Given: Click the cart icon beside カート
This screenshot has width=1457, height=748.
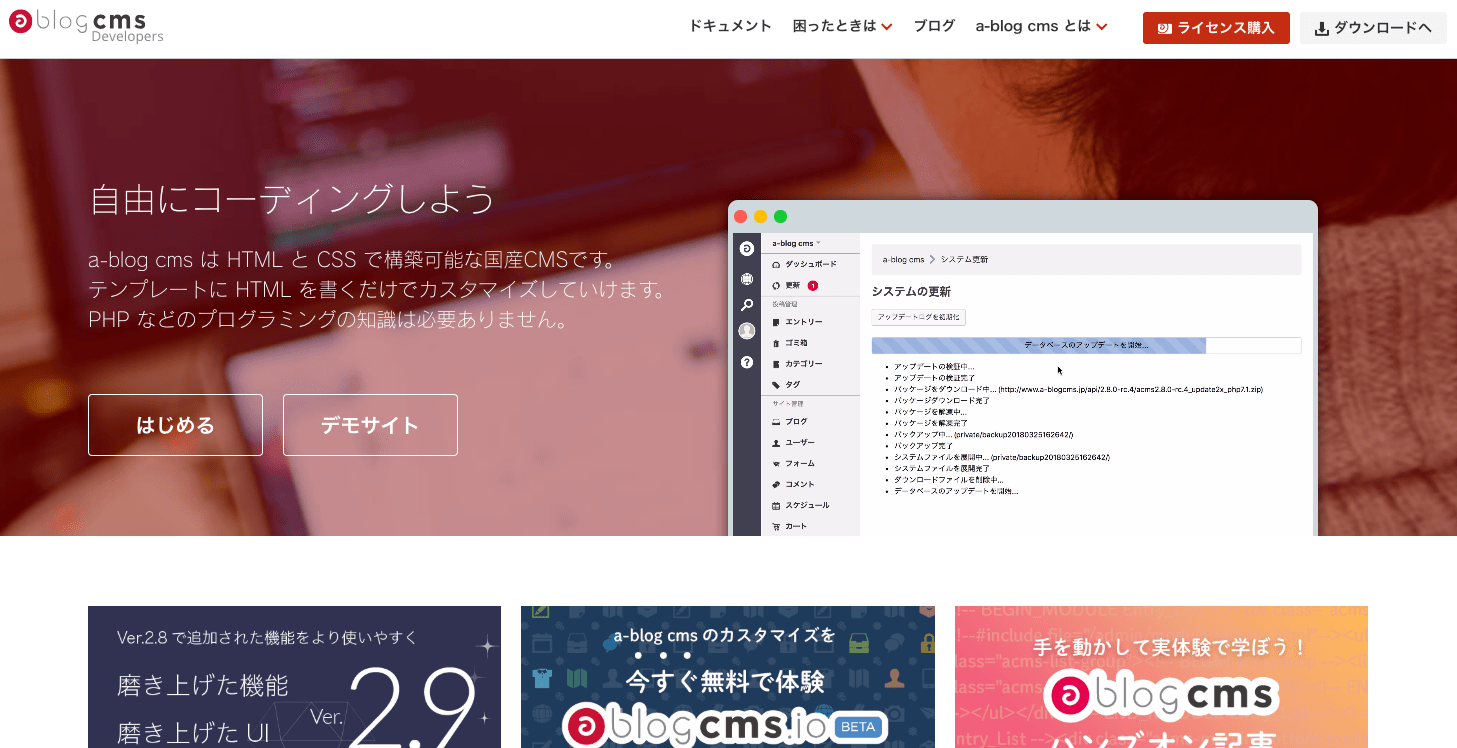Looking at the screenshot, I should tap(776, 527).
